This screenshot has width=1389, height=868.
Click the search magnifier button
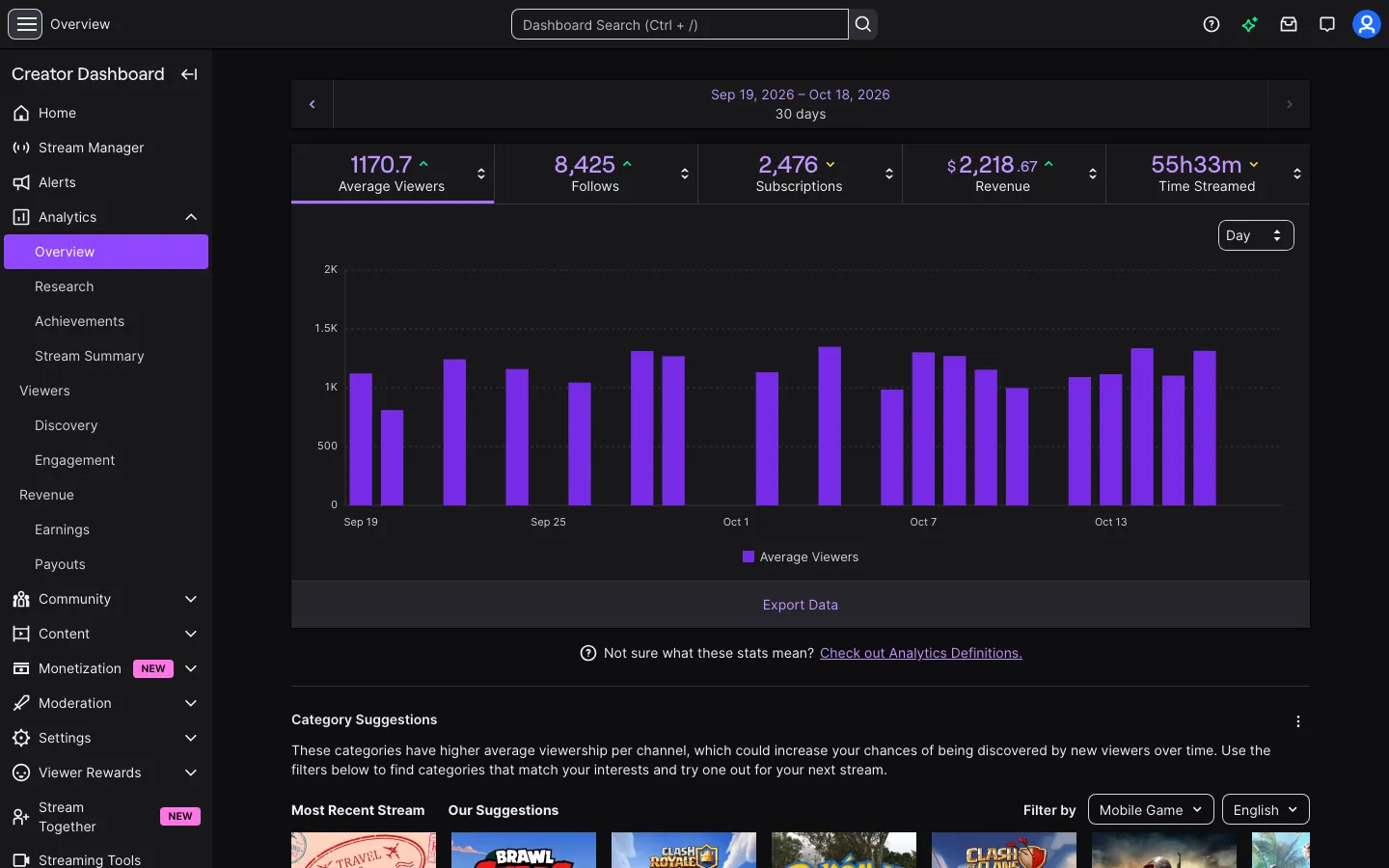(863, 24)
